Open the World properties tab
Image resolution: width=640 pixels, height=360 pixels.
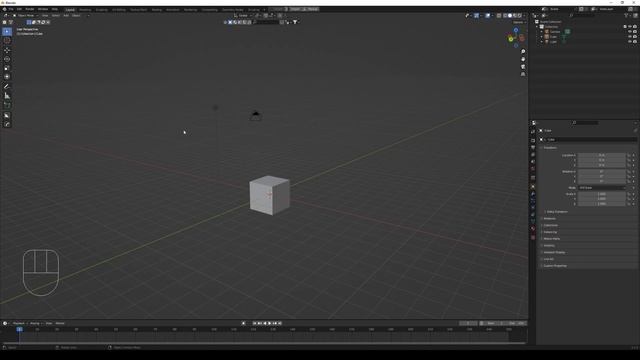[x=533, y=169]
